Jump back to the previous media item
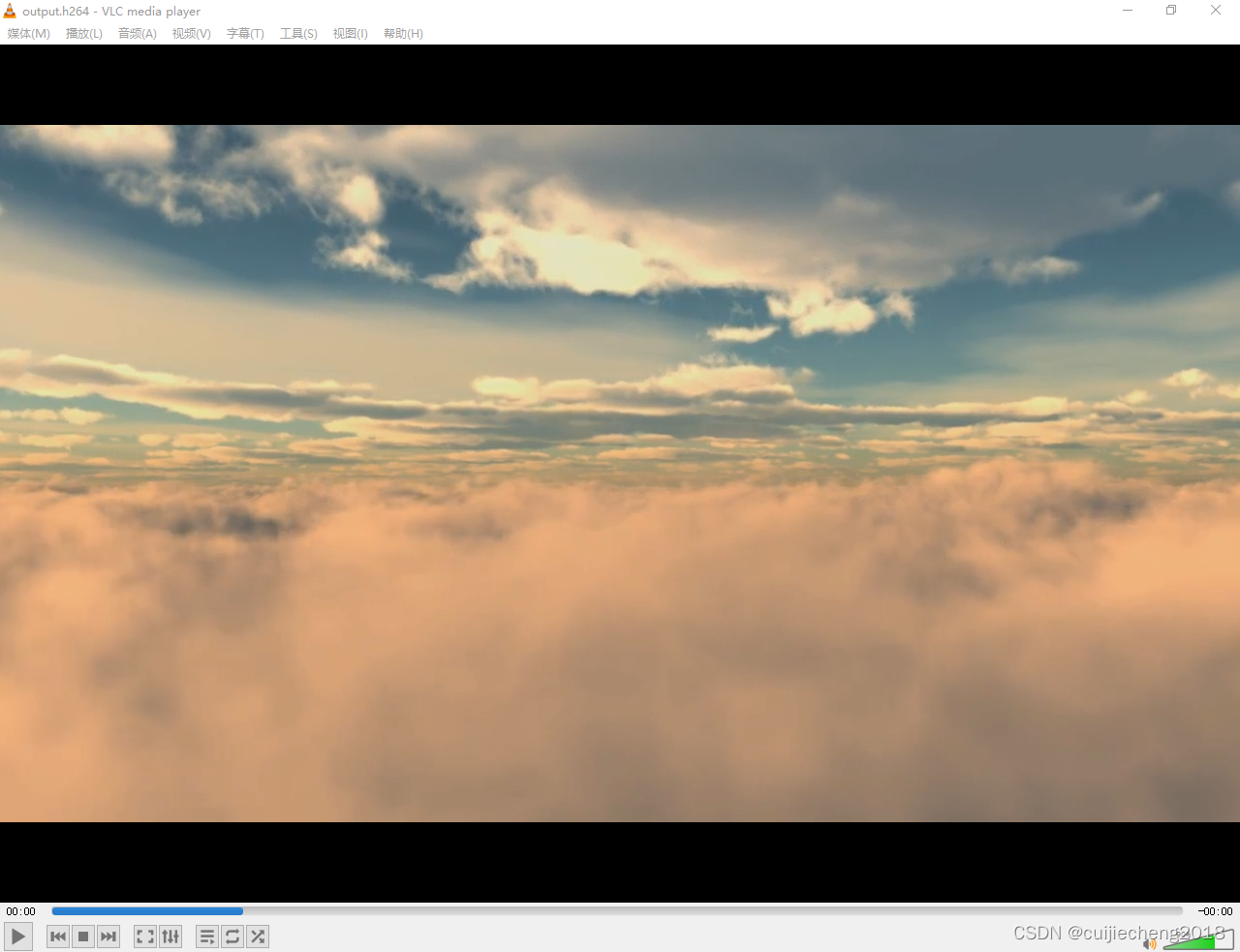 click(x=57, y=937)
